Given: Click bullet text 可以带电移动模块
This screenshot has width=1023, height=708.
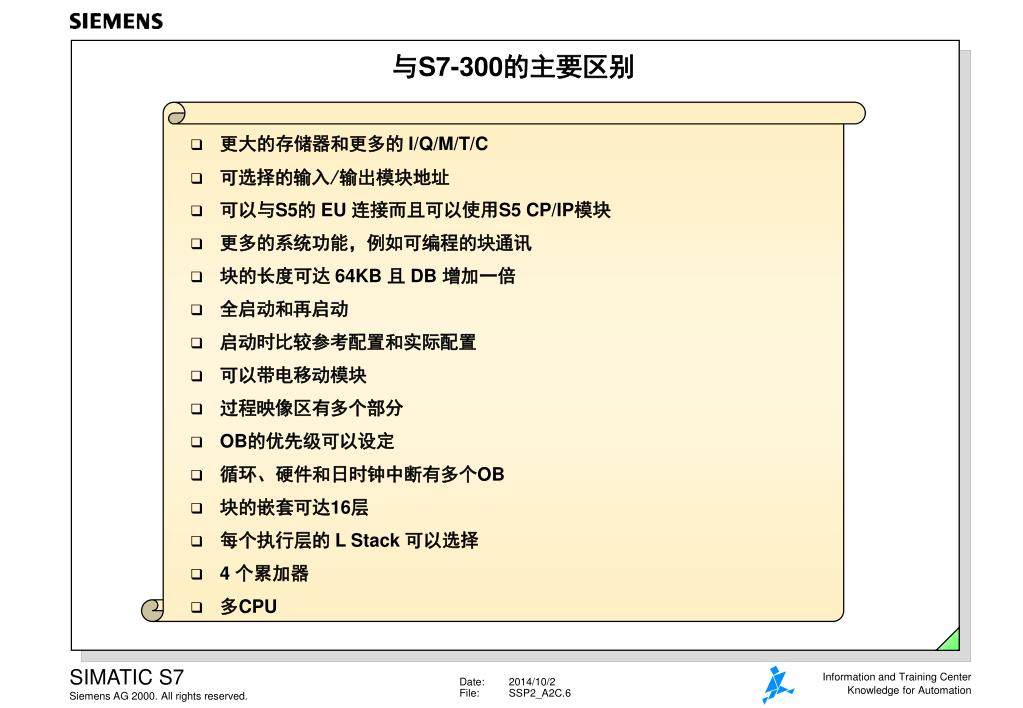Looking at the screenshot, I should point(293,375).
